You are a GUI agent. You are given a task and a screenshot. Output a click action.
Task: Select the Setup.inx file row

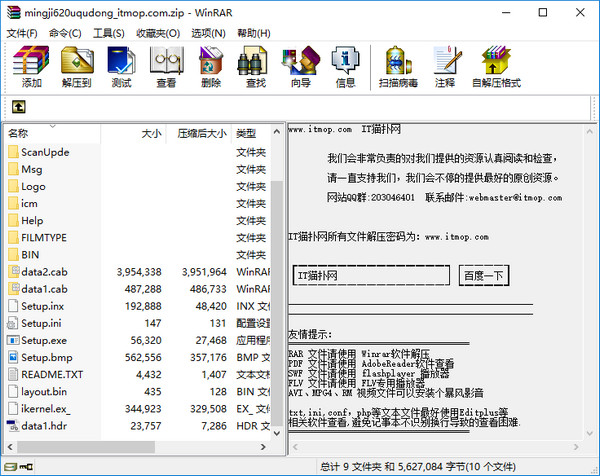tap(138, 306)
